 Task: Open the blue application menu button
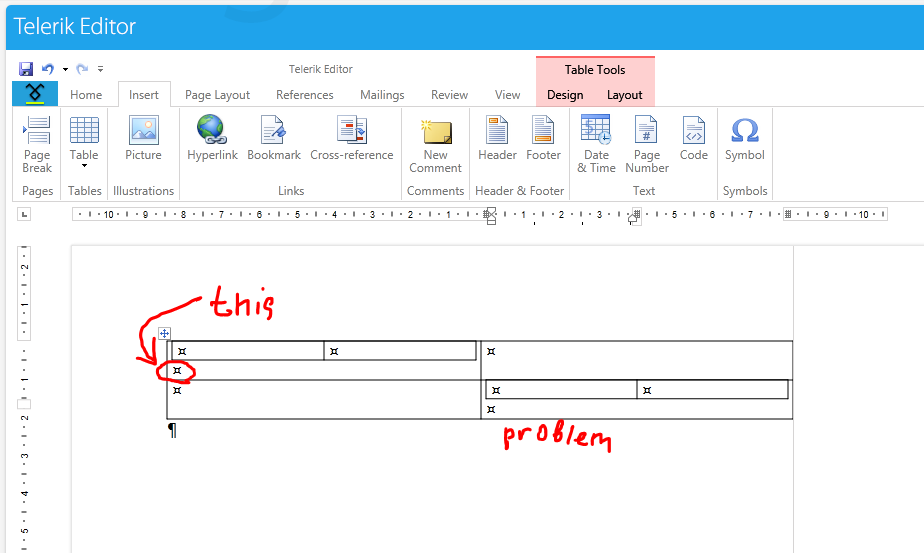pyautogui.click(x=35, y=94)
